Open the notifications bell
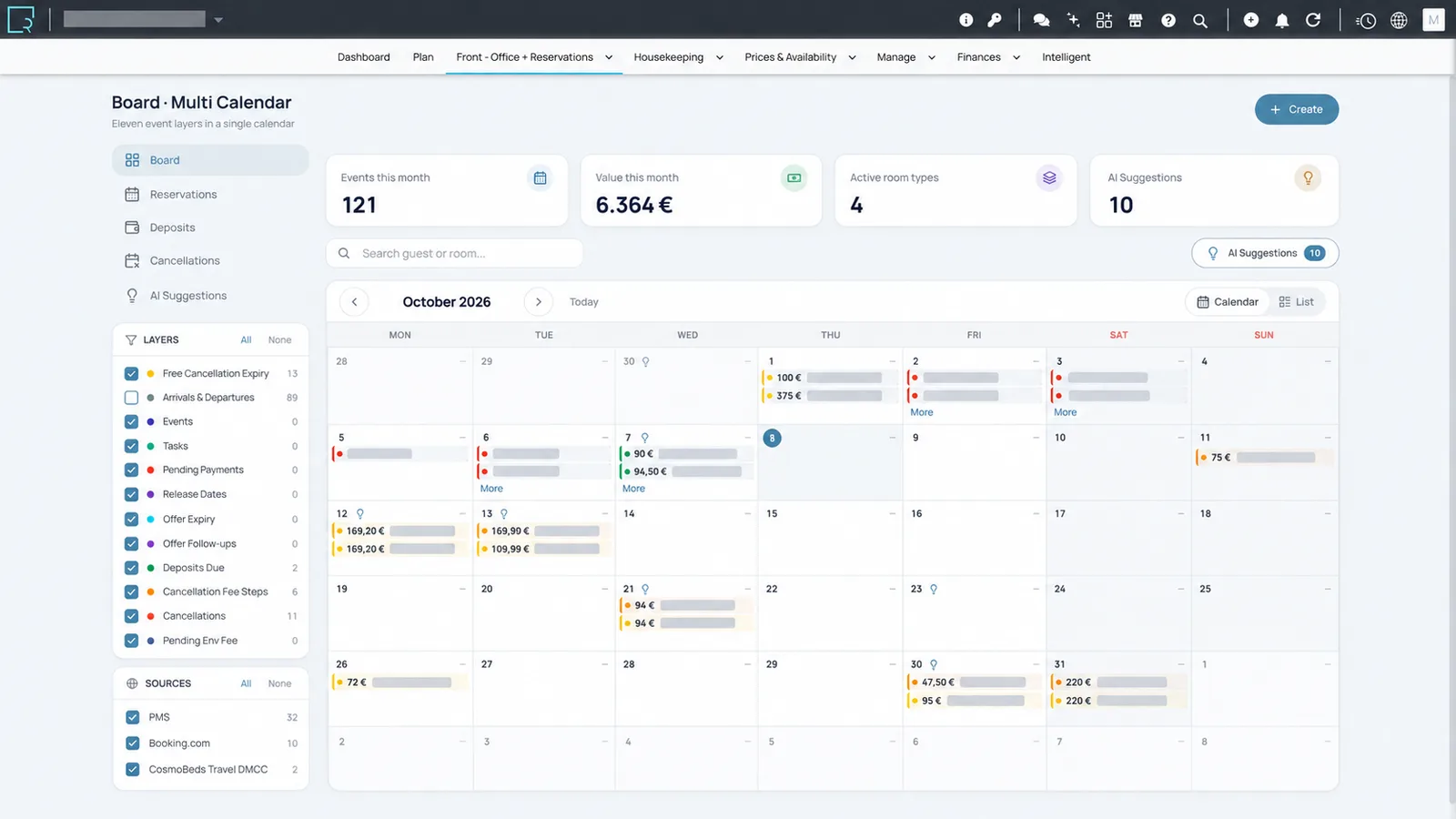Viewport: 1456px width, 819px height. (x=1282, y=20)
